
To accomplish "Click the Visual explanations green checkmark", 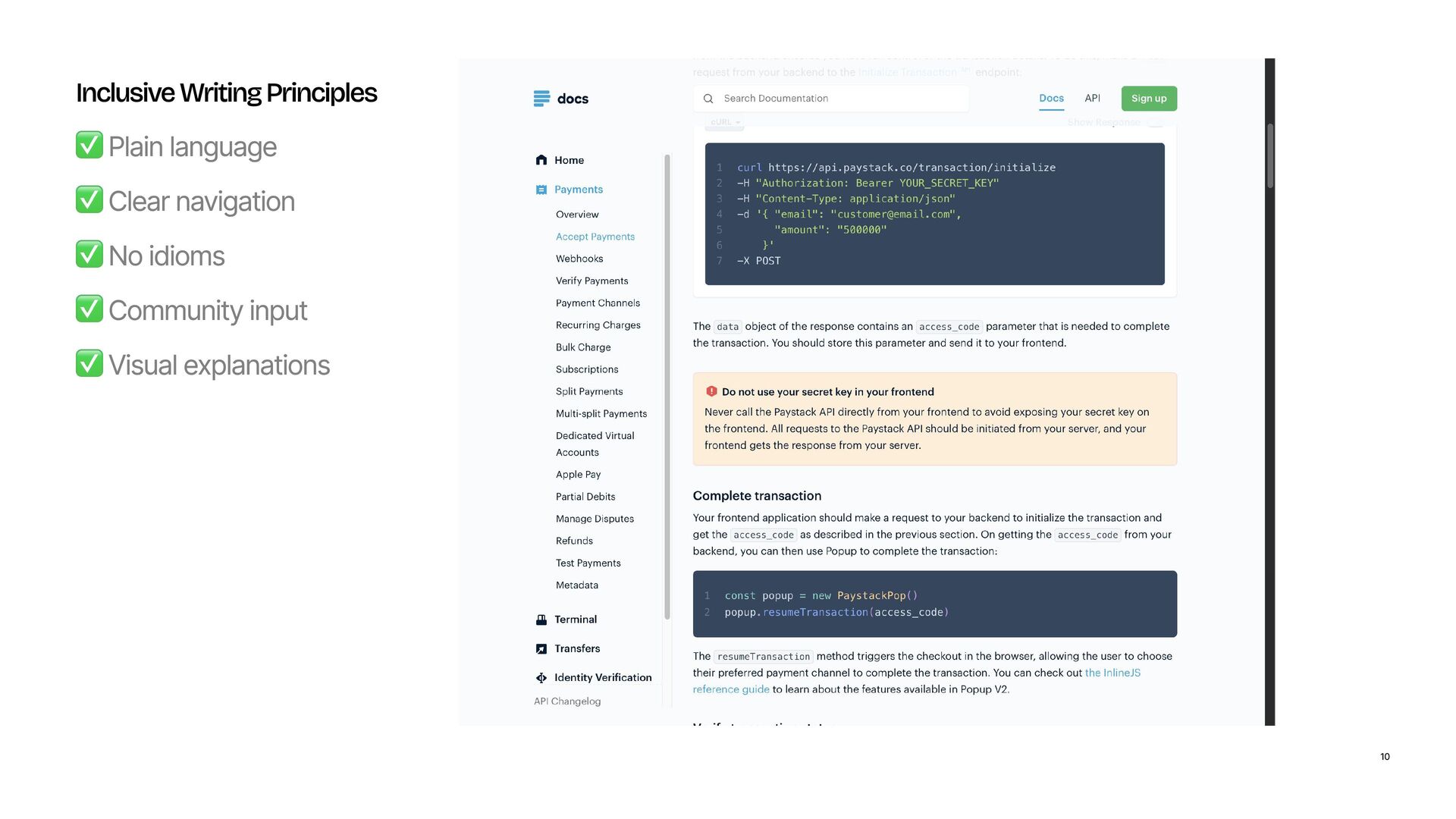I will pyautogui.click(x=89, y=363).
